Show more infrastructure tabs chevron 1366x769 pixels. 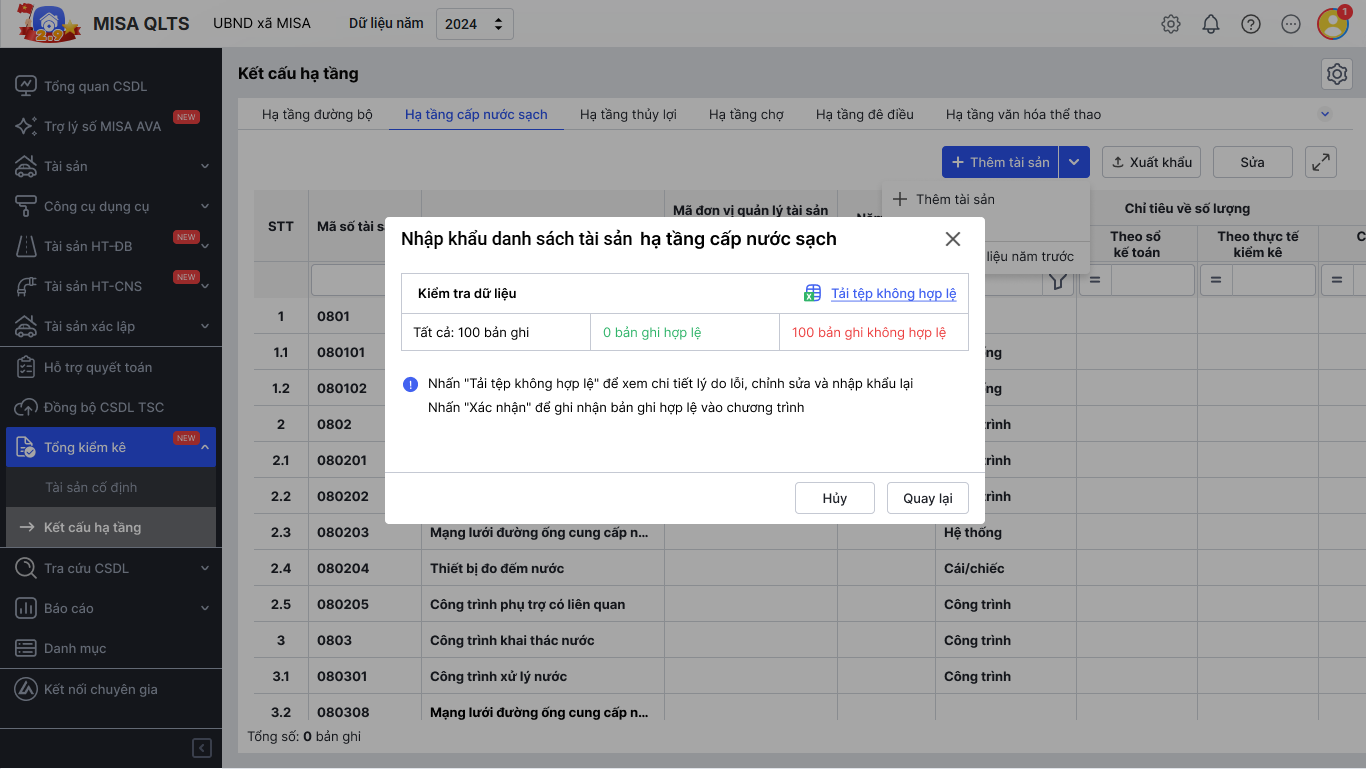(1325, 114)
